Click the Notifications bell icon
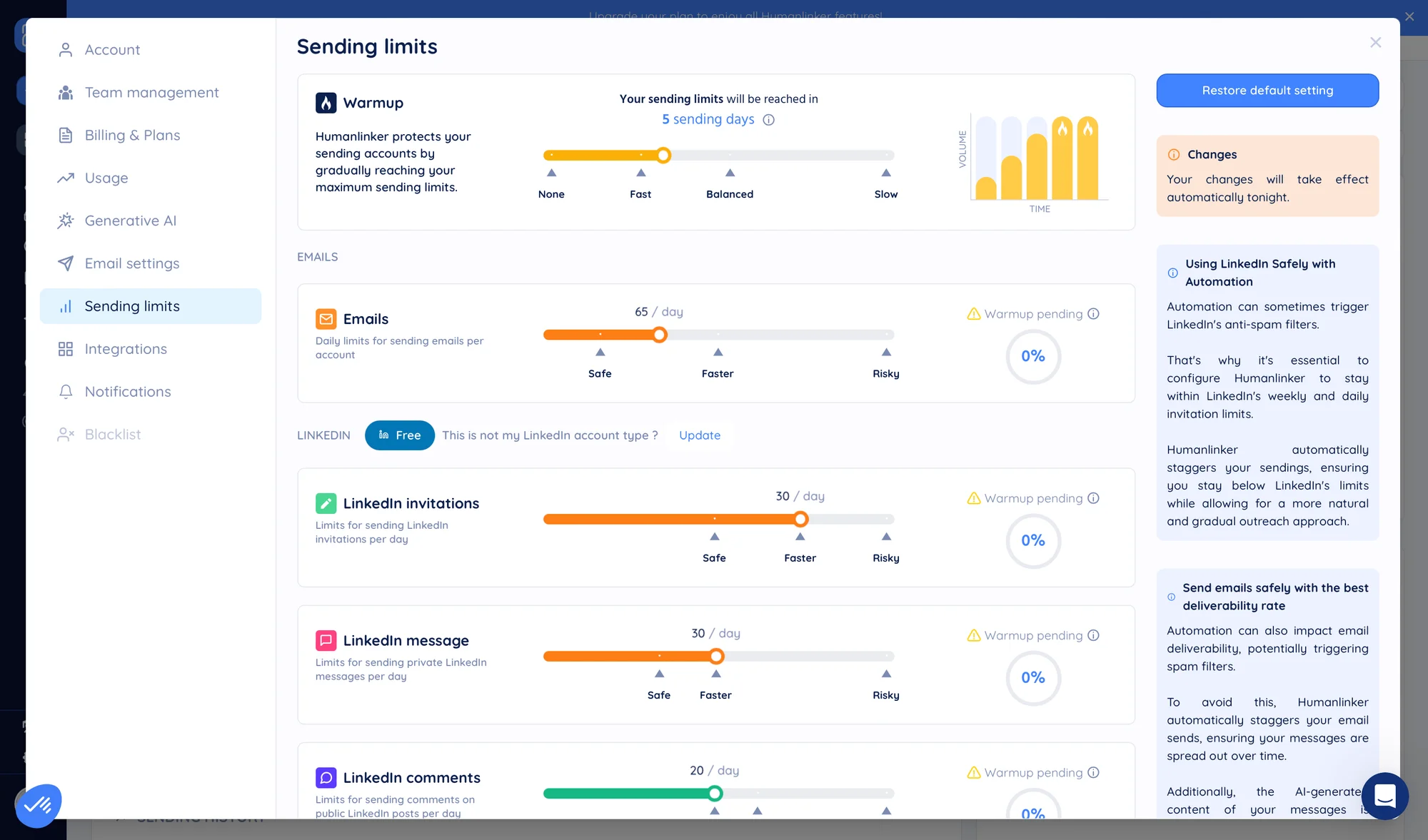Screen dimensions: 1428x840 (x=66, y=392)
